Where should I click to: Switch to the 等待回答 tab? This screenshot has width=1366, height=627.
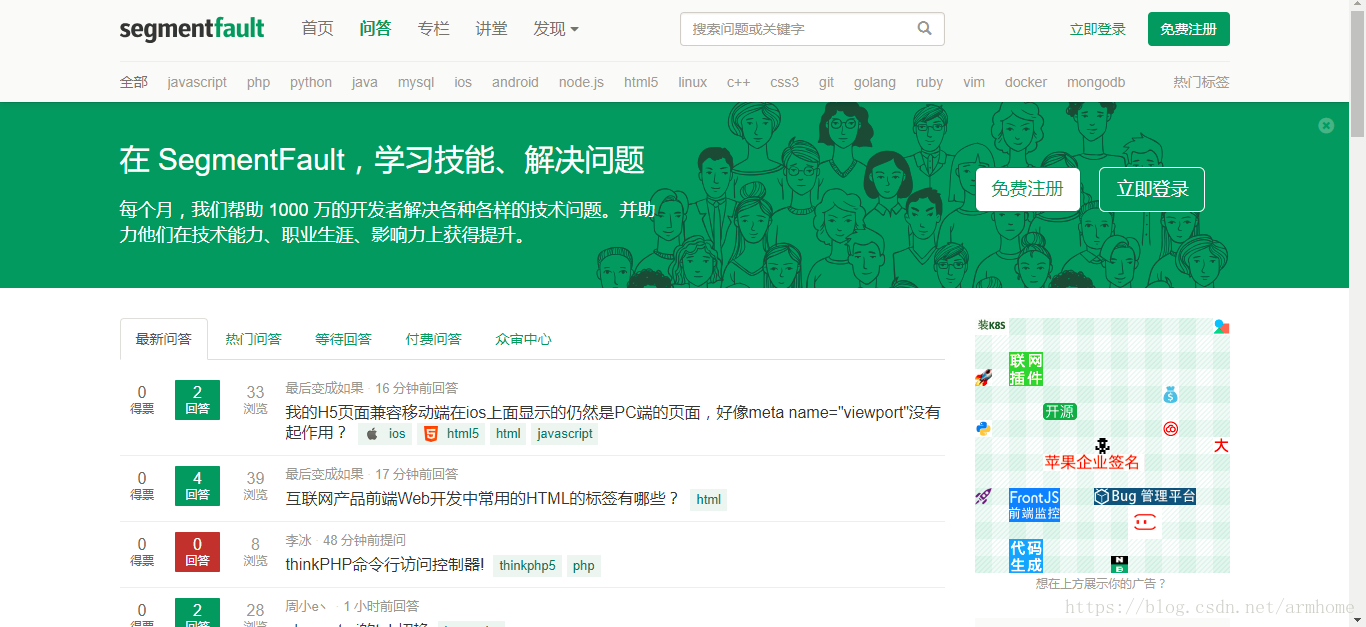coord(343,339)
